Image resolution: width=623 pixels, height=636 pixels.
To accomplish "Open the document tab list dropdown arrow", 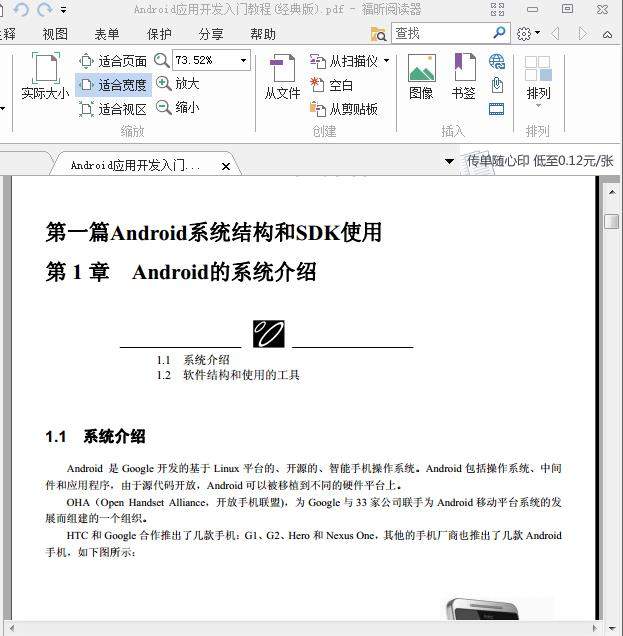I will pos(449,161).
